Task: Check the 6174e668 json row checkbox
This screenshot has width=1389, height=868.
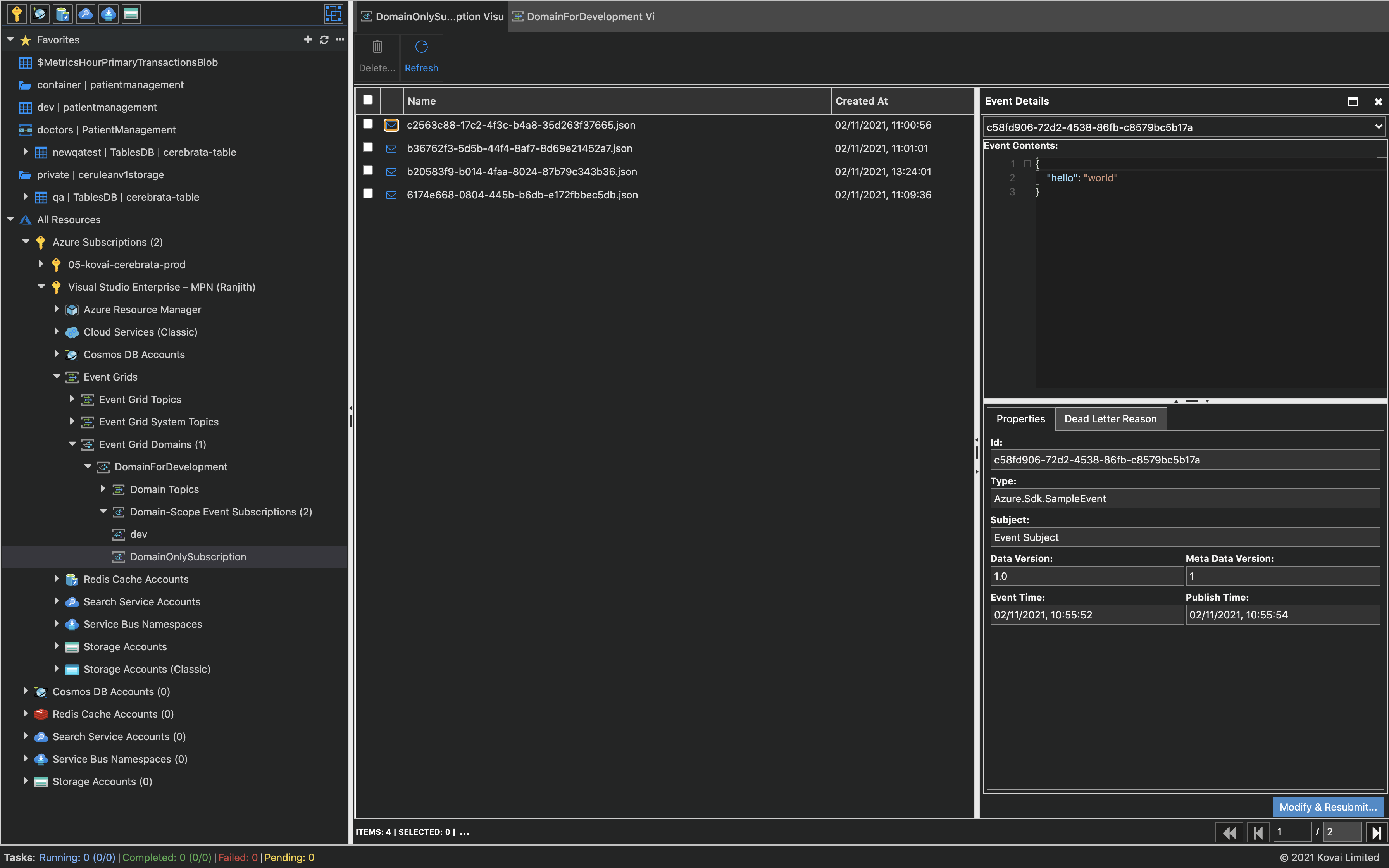Action: (368, 193)
